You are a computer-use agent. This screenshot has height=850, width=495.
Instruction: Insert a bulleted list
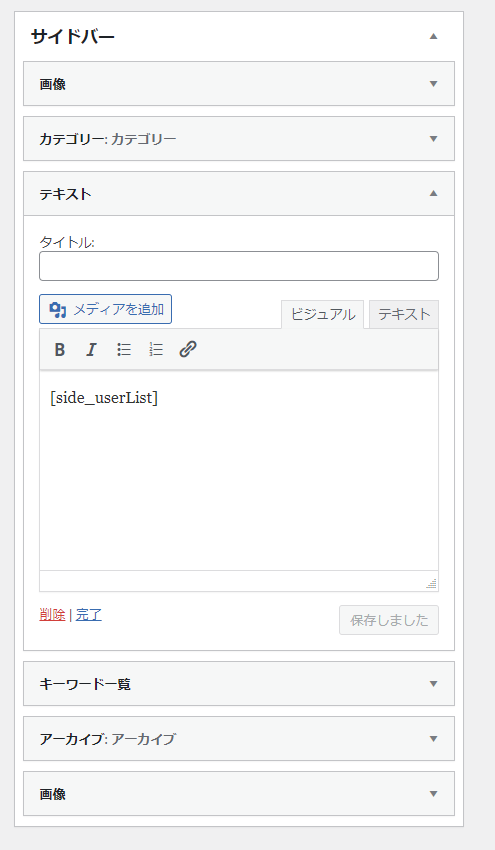pyautogui.click(x=124, y=350)
